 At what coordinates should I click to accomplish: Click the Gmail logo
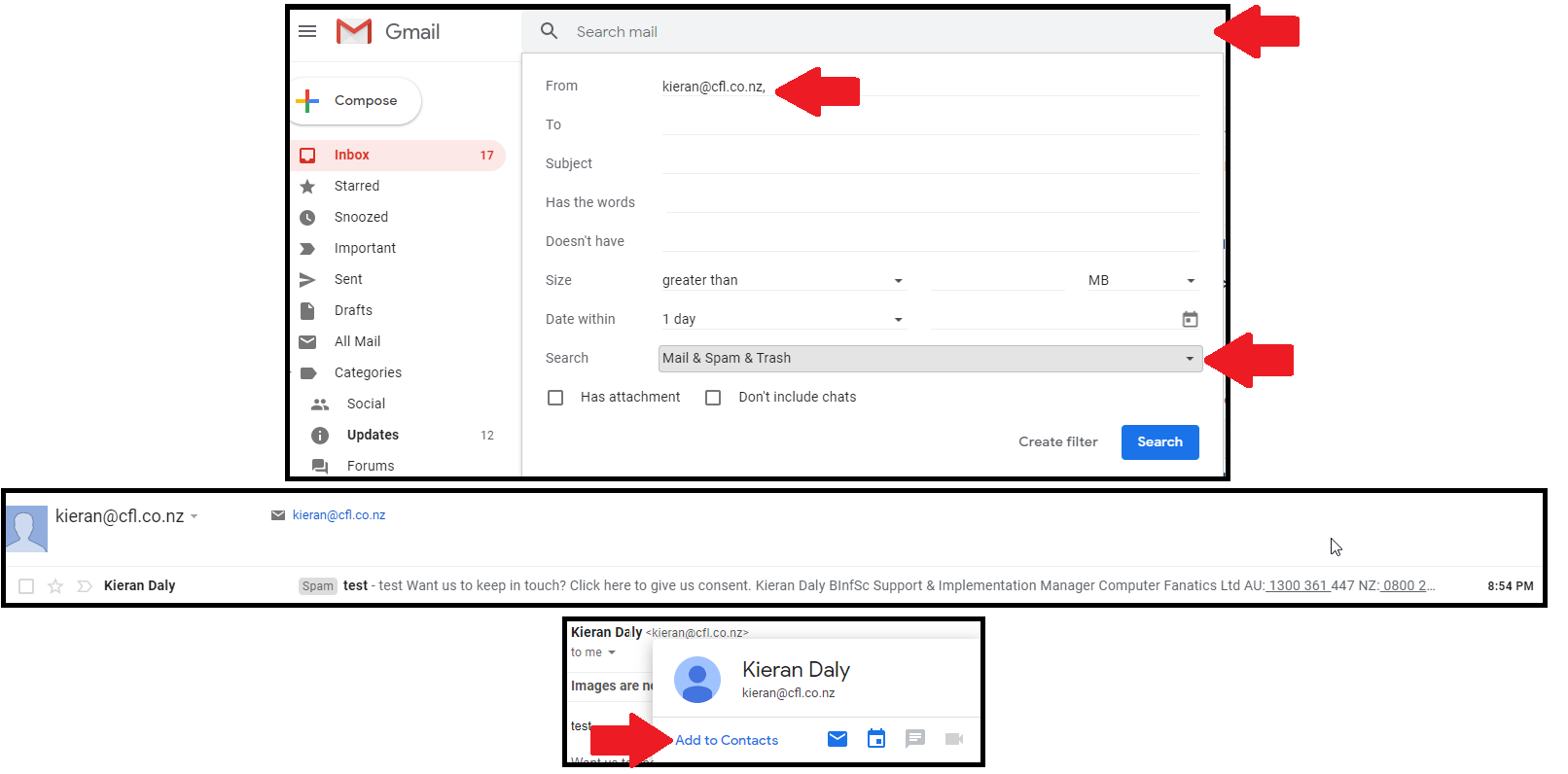tap(388, 31)
